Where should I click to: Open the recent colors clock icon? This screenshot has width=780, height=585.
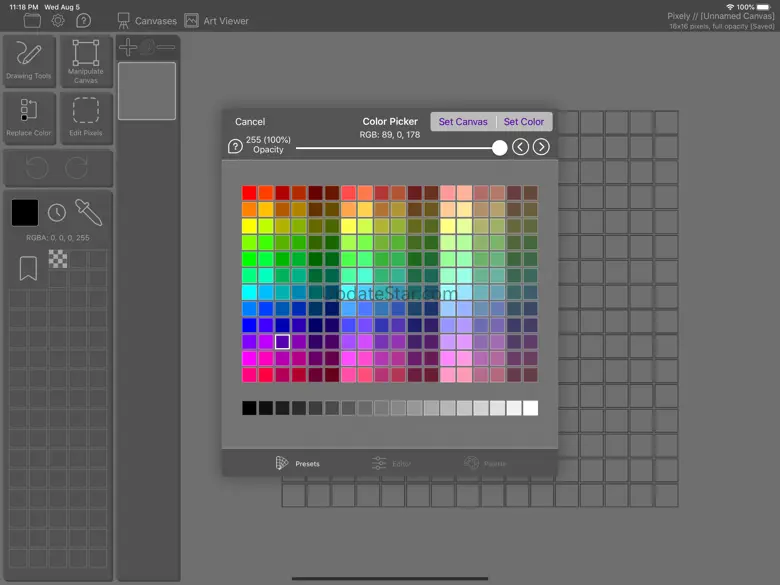pyautogui.click(x=57, y=212)
